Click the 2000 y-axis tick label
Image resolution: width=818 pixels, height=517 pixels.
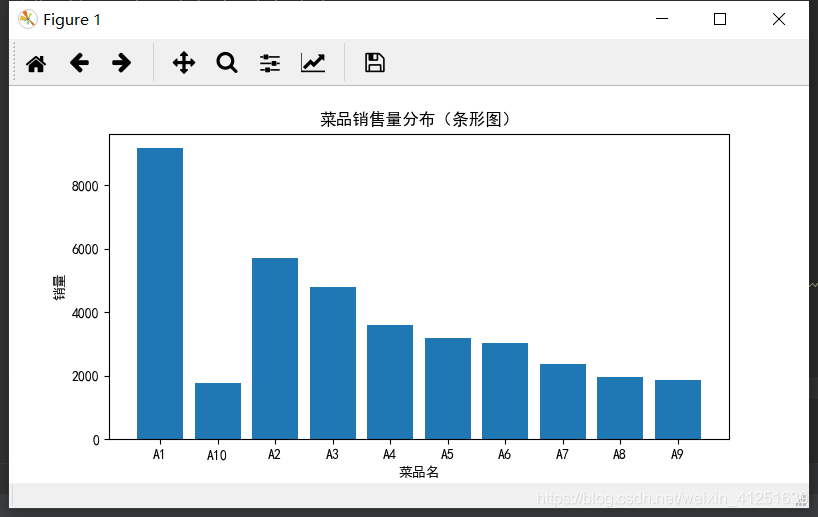point(85,376)
